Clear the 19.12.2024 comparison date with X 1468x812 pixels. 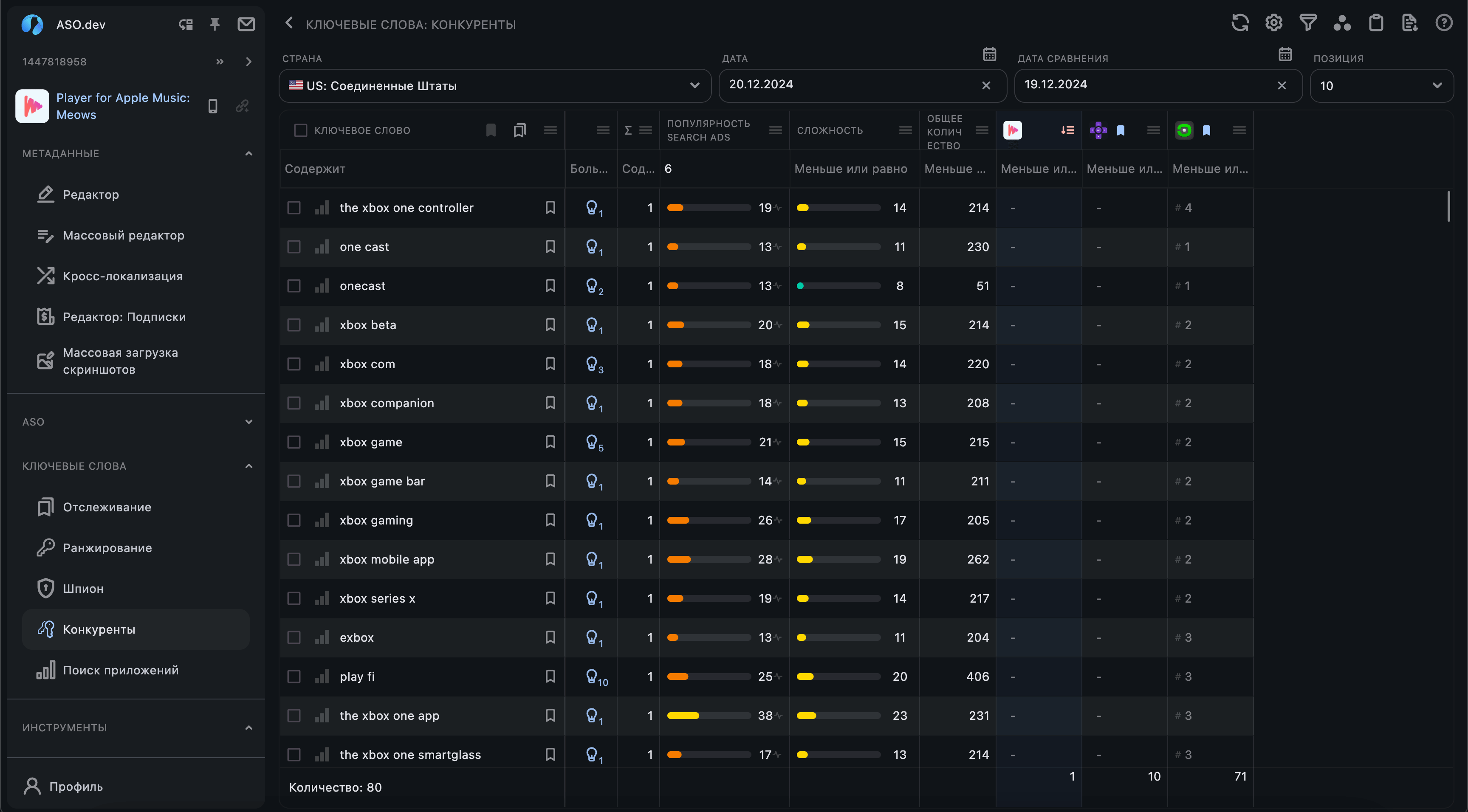(x=1282, y=85)
